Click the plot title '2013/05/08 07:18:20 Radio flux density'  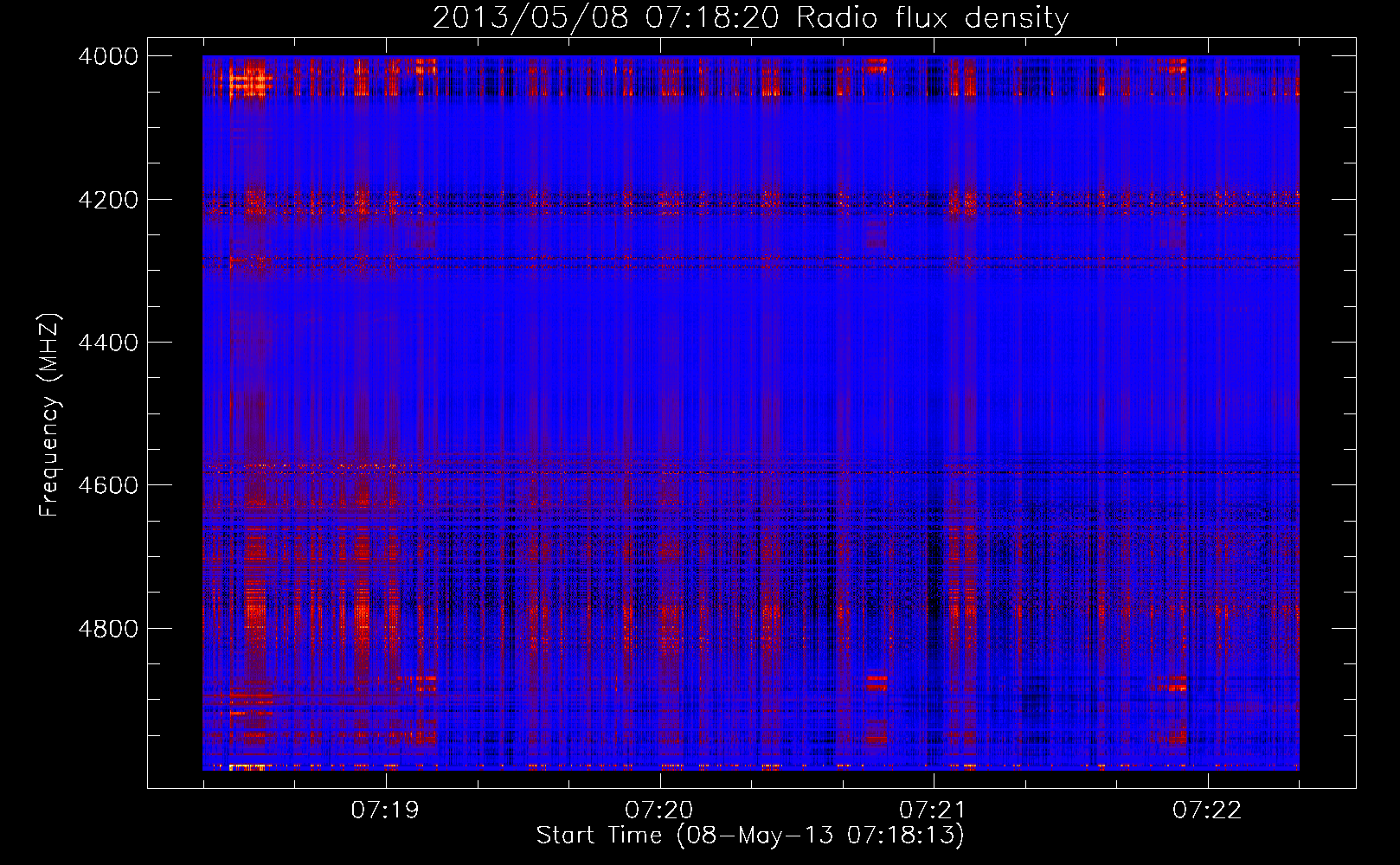pos(750,18)
